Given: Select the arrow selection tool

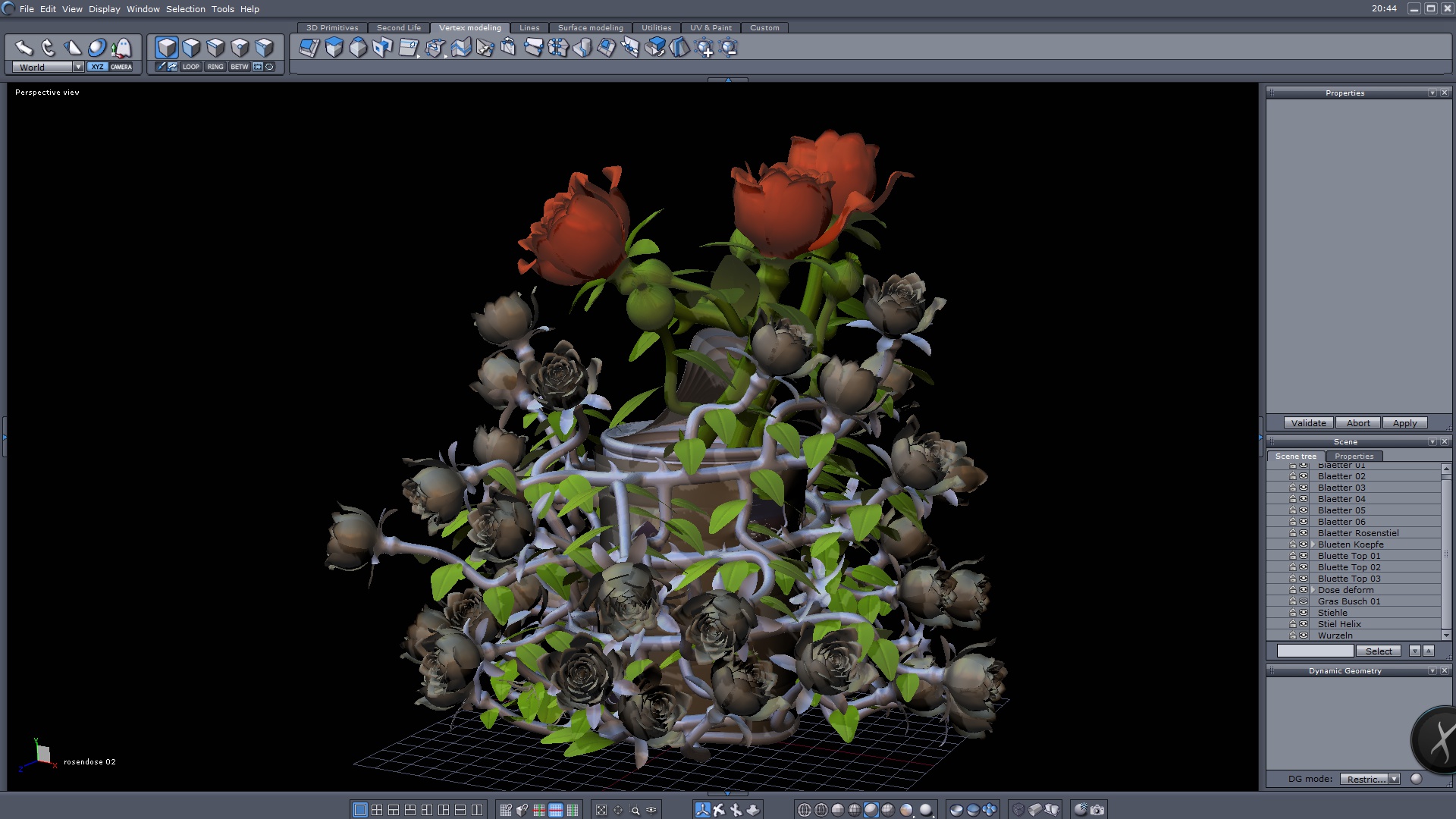Looking at the screenshot, I should coord(24,48).
